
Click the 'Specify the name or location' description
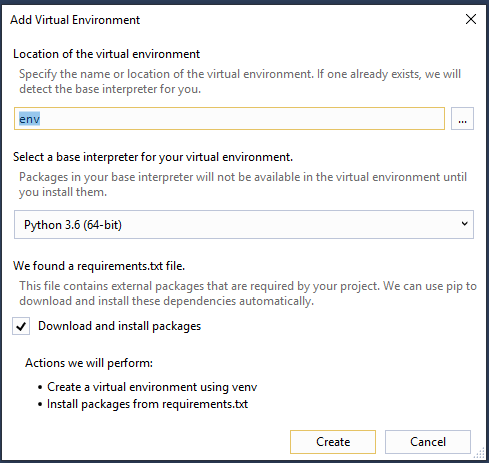click(240, 81)
